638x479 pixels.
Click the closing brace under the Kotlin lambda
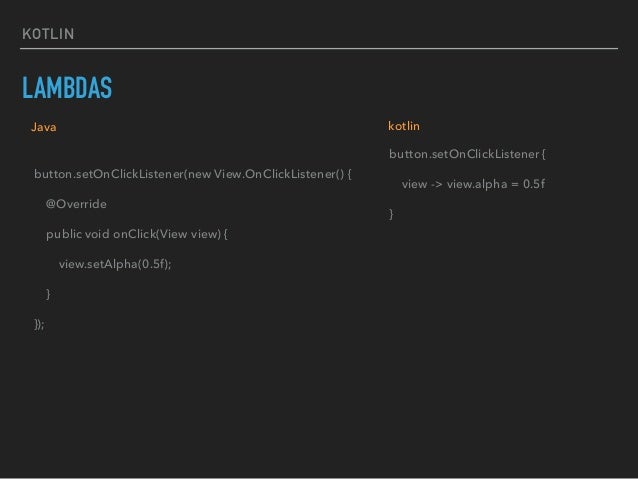391,214
